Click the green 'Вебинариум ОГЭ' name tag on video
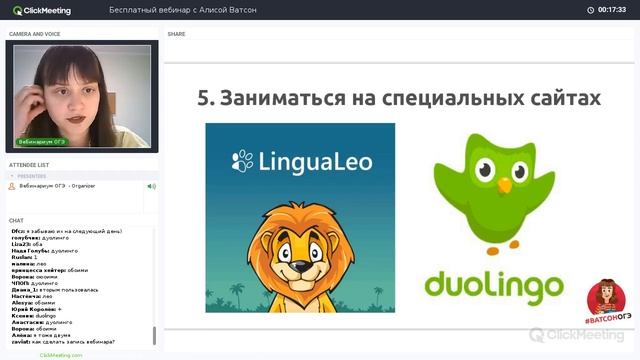Image resolution: width=640 pixels, height=360 pixels. click(42, 142)
